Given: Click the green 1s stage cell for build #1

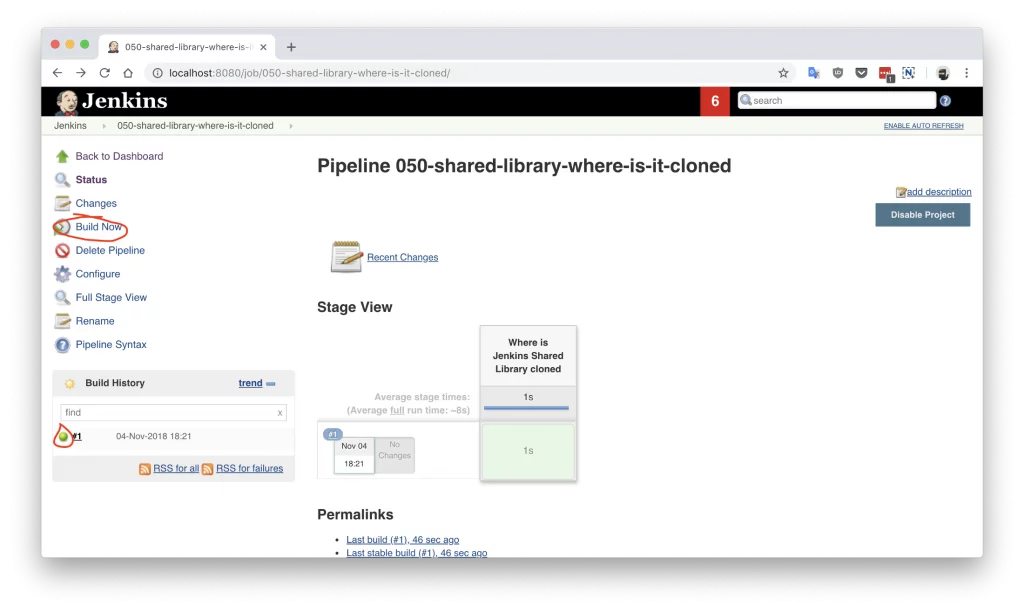Looking at the screenshot, I should click(528, 451).
